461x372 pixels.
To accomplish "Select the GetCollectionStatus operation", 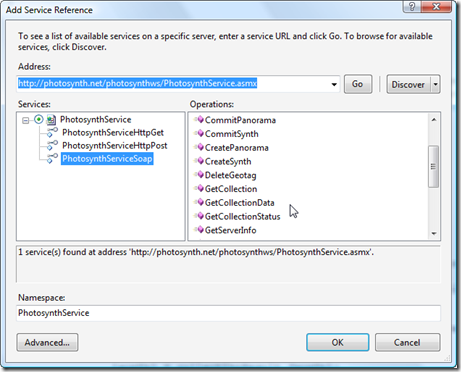I will [x=243, y=217].
